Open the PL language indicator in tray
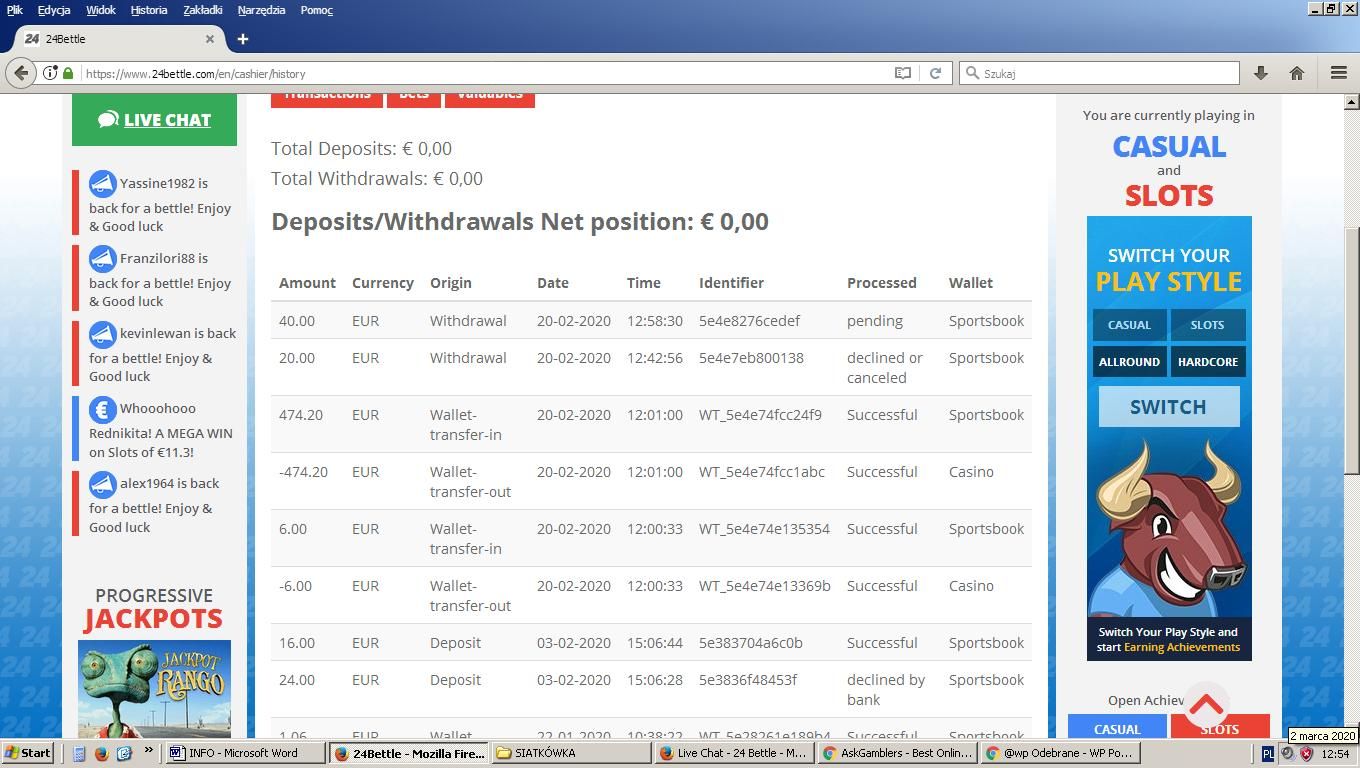1360x768 pixels. pos(1268,753)
